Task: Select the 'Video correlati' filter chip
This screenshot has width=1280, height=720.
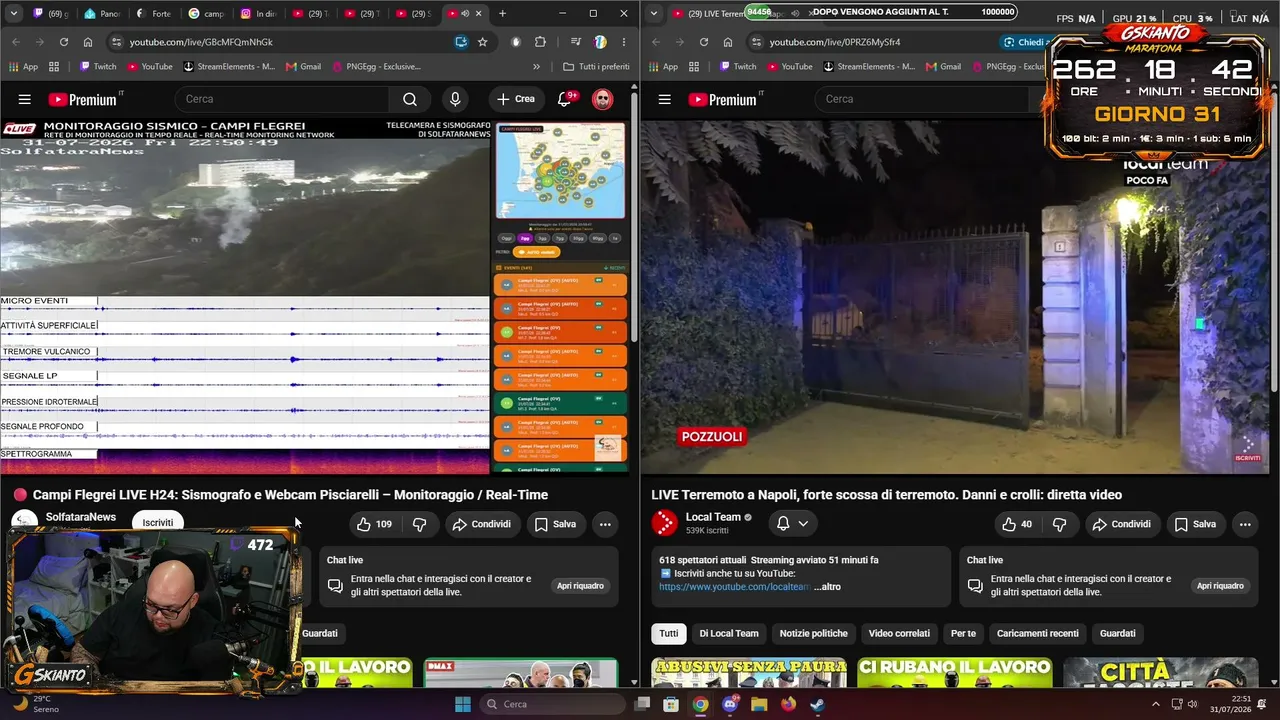Action: click(x=899, y=633)
